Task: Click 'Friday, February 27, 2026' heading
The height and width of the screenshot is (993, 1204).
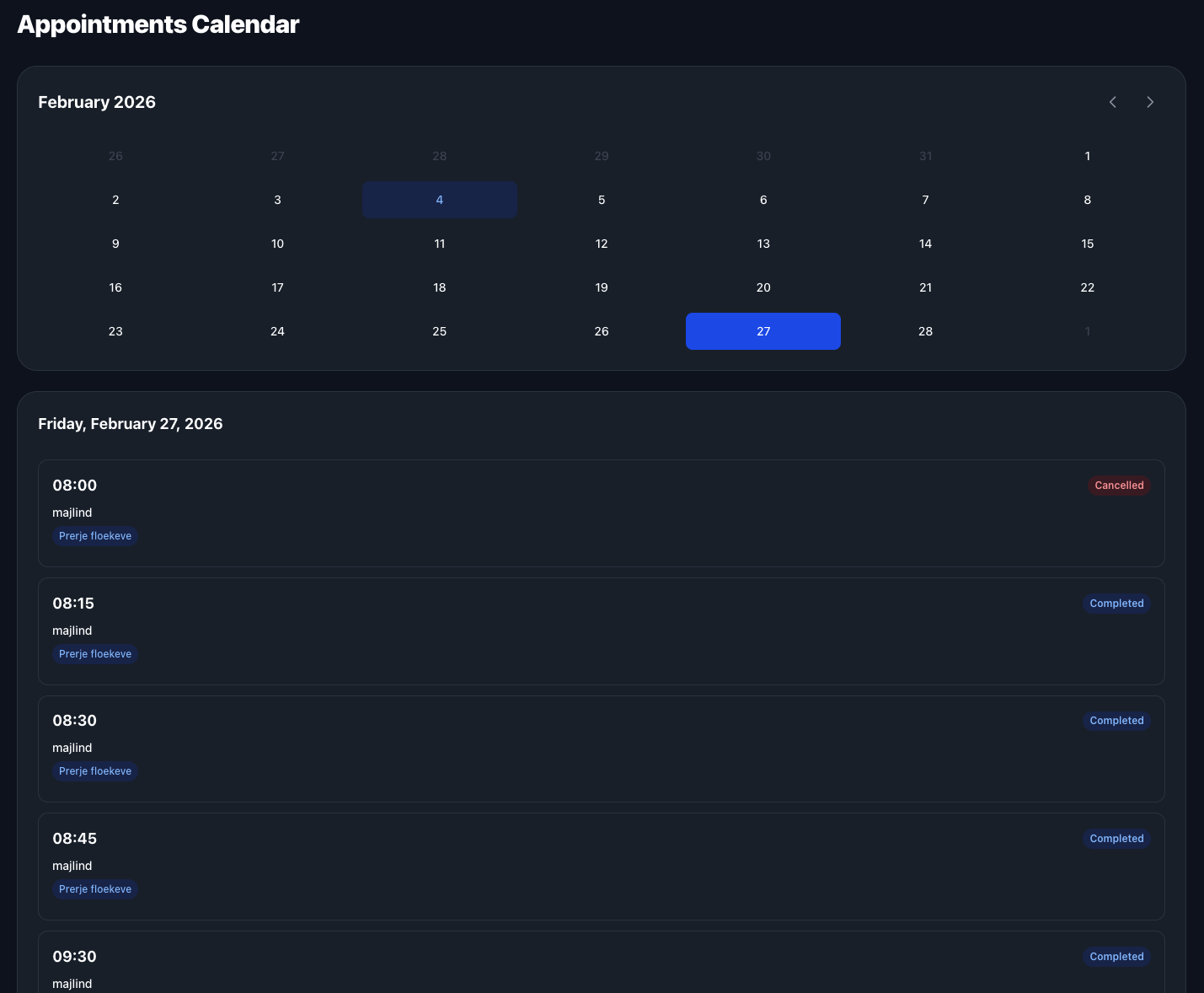Action: coord(131,424)
